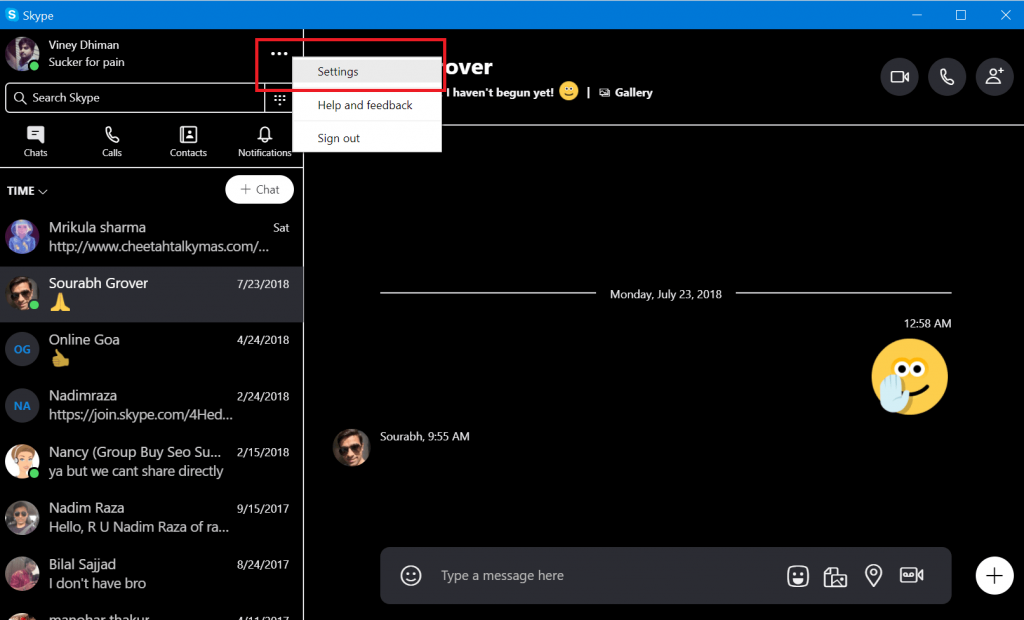Open the Nadimraza conversation
This screenshot has height=620, width=1024.
pos(152,406)
